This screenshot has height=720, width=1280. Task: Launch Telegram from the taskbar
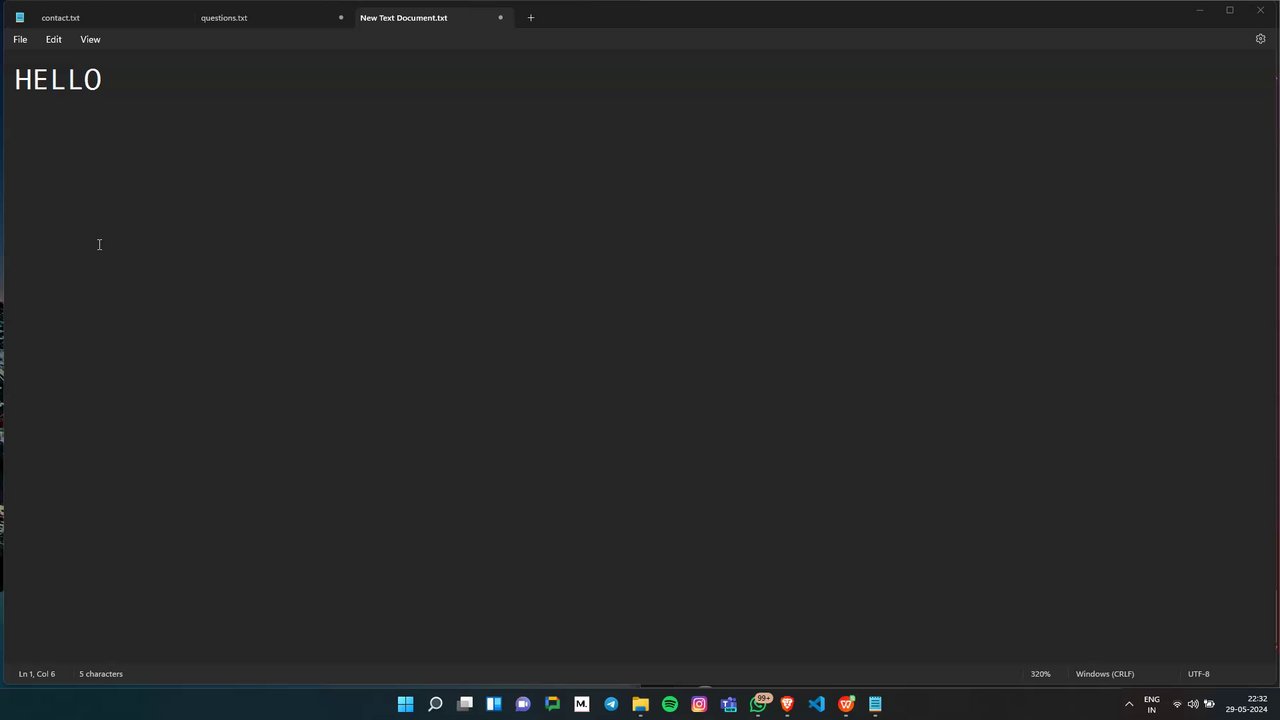pyautogui.click(x=611, y=704)
